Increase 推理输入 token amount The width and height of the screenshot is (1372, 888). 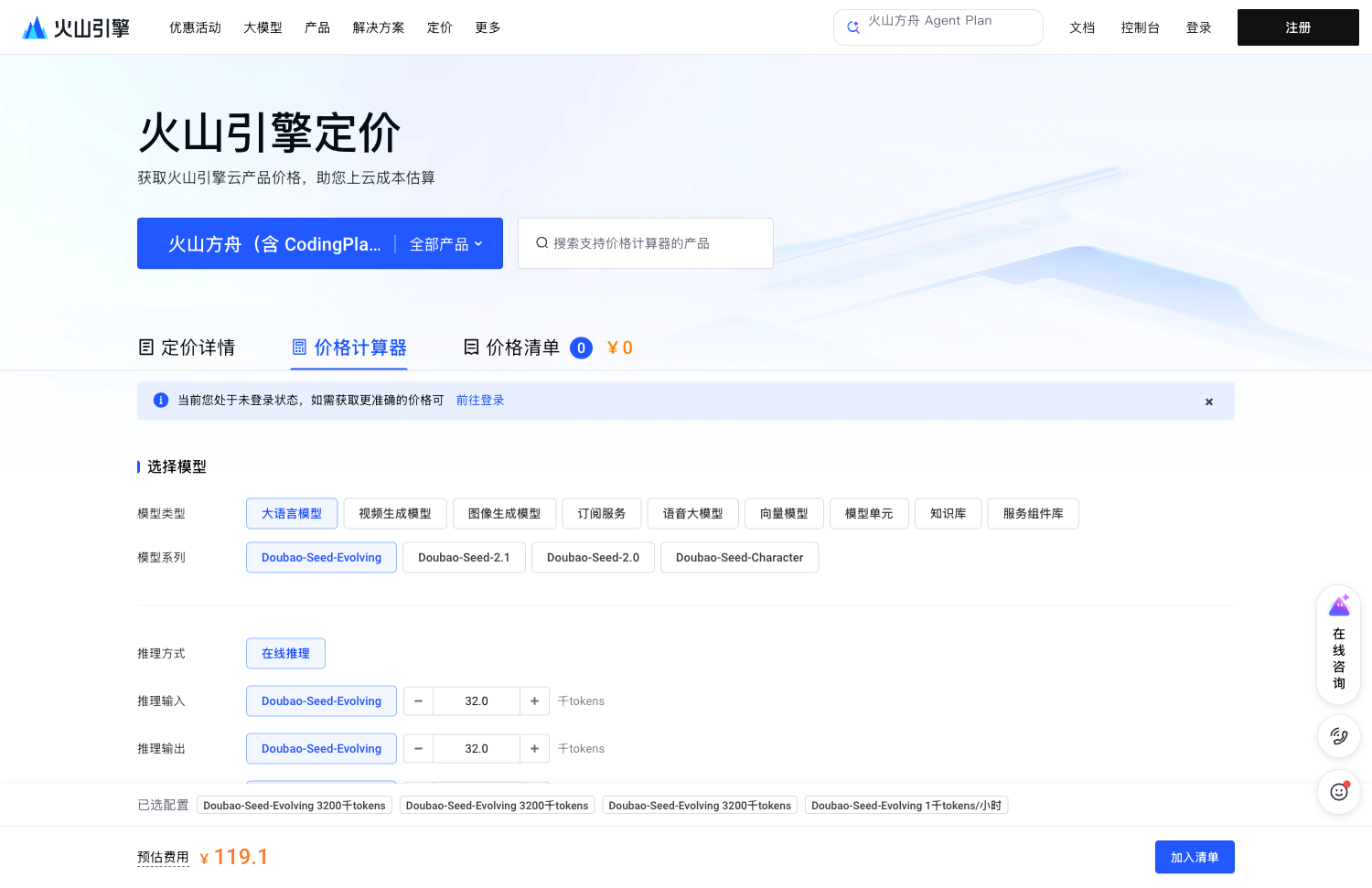[x=534, y=701]
